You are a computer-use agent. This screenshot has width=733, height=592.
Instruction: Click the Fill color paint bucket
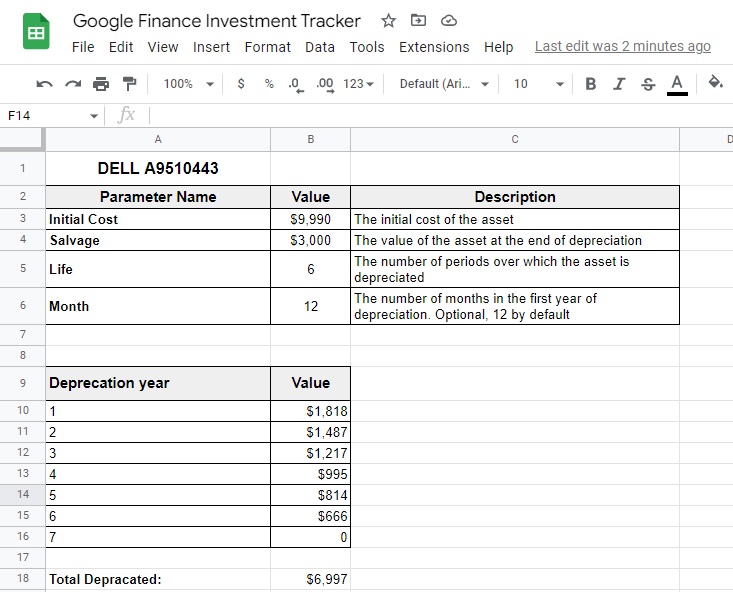pyautogui.click(x=716, y=83)
